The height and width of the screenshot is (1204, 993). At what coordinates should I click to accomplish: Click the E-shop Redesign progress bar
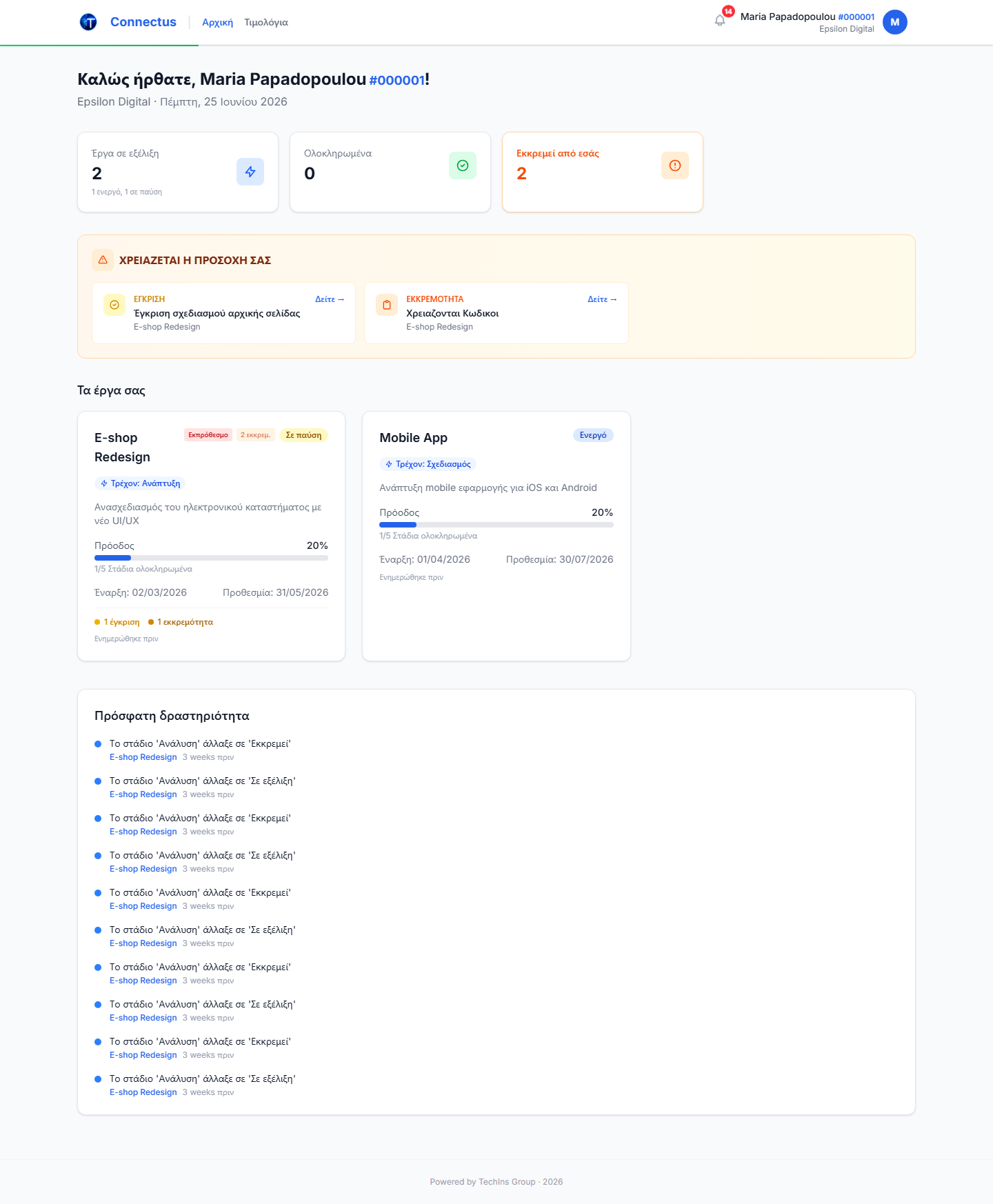coord(211,558)
